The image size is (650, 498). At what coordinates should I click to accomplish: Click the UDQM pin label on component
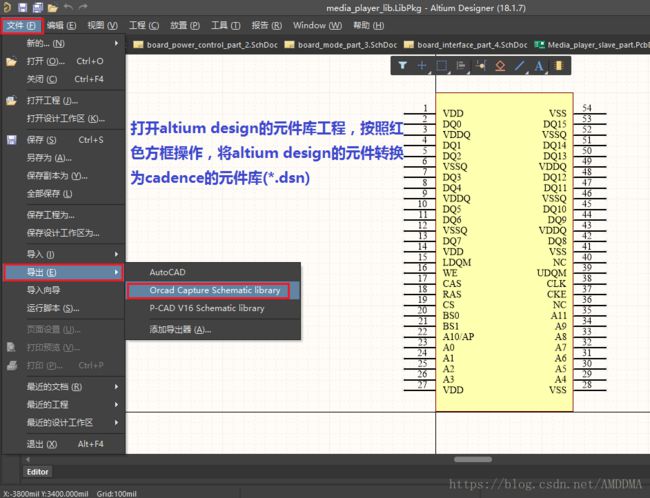(x=551, y=273)
